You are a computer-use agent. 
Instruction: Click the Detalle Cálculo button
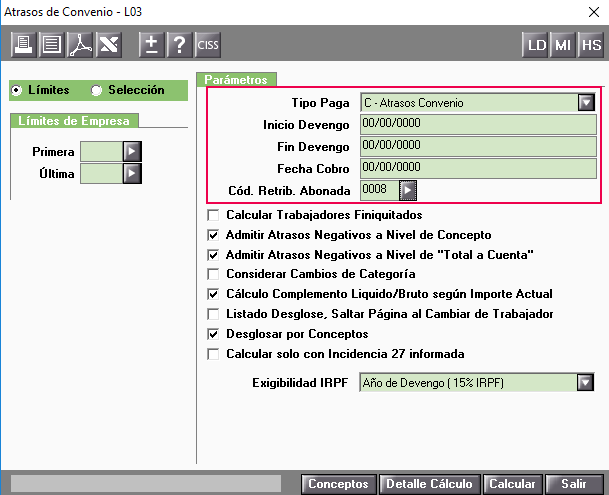point(430,484)
